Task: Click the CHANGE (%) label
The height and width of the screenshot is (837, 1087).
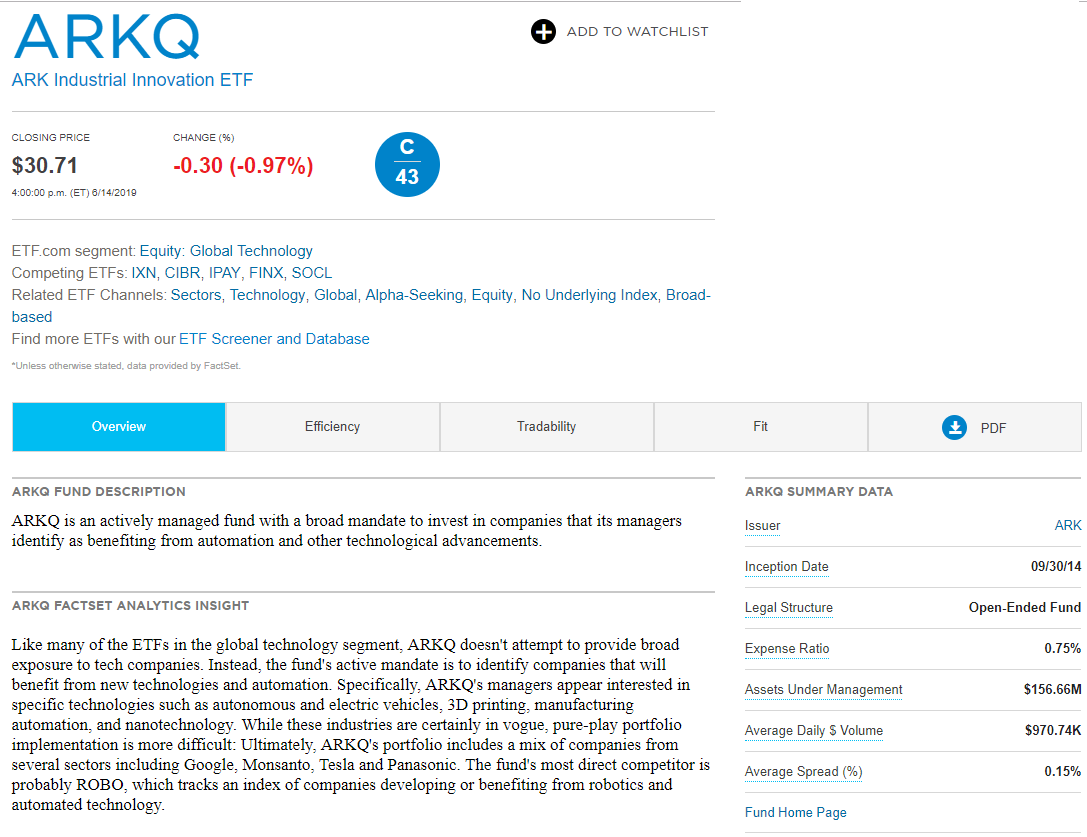Action: click(x=204, y=137)
